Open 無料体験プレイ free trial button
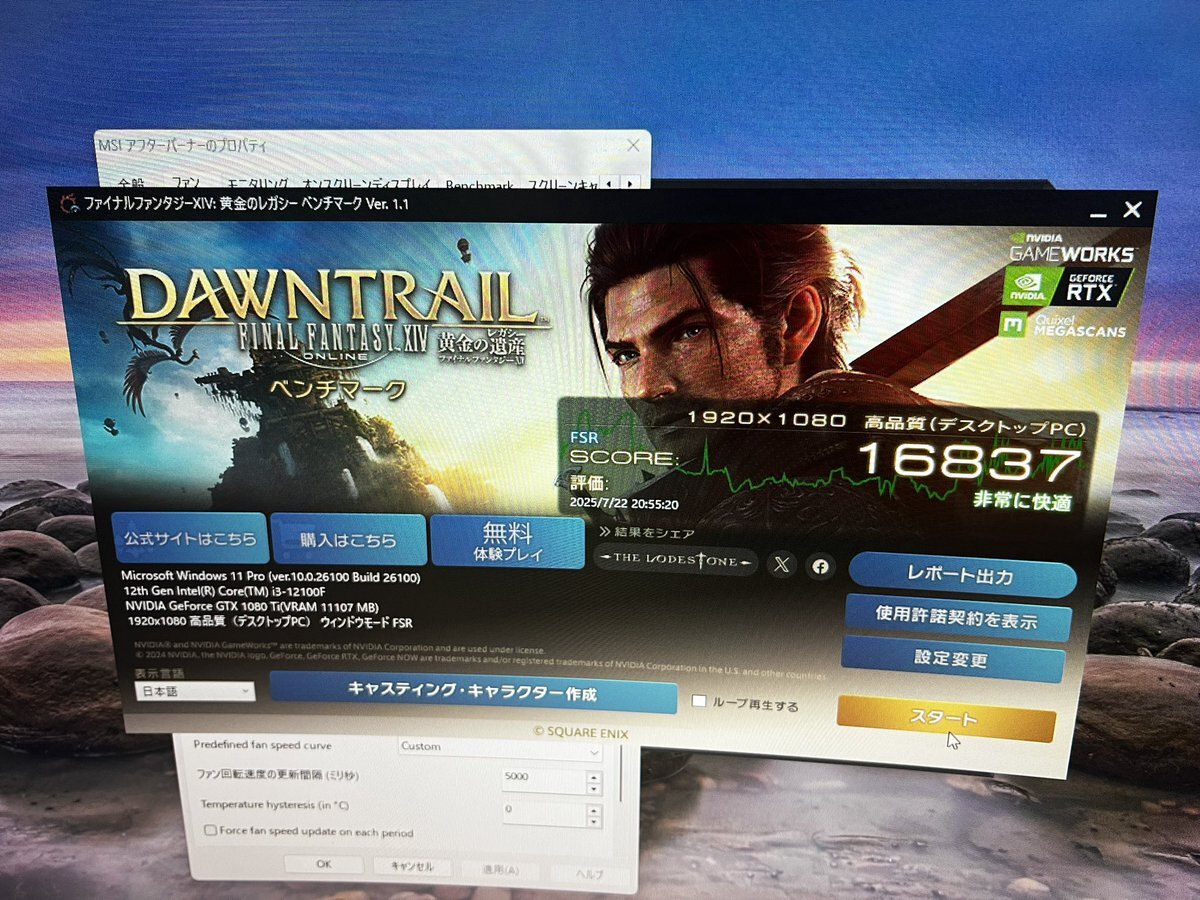The width and height of the screenshot is (1200, 900). pos(508,542)
